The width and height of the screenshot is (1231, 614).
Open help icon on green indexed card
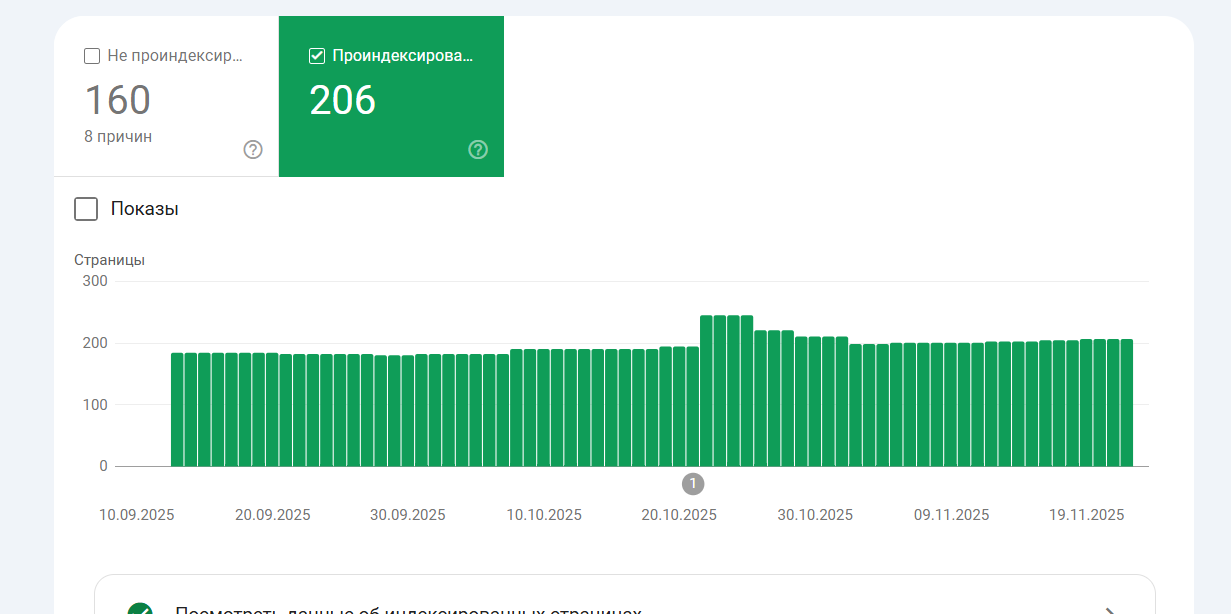pyautogui.click(x=478, y=150)
